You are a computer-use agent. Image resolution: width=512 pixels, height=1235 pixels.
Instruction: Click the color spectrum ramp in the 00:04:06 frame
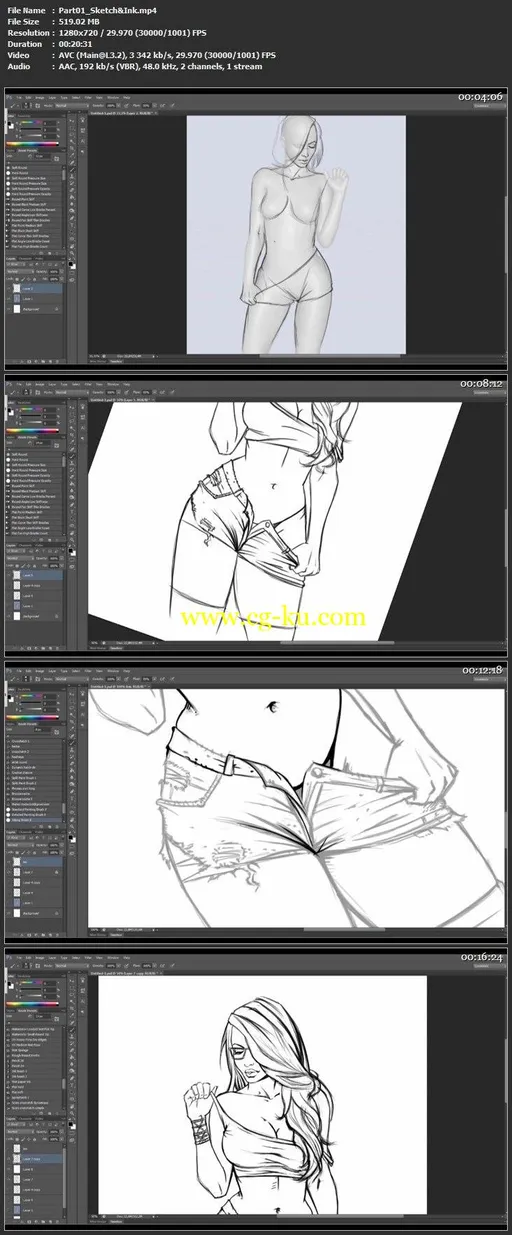pos(32,144)
